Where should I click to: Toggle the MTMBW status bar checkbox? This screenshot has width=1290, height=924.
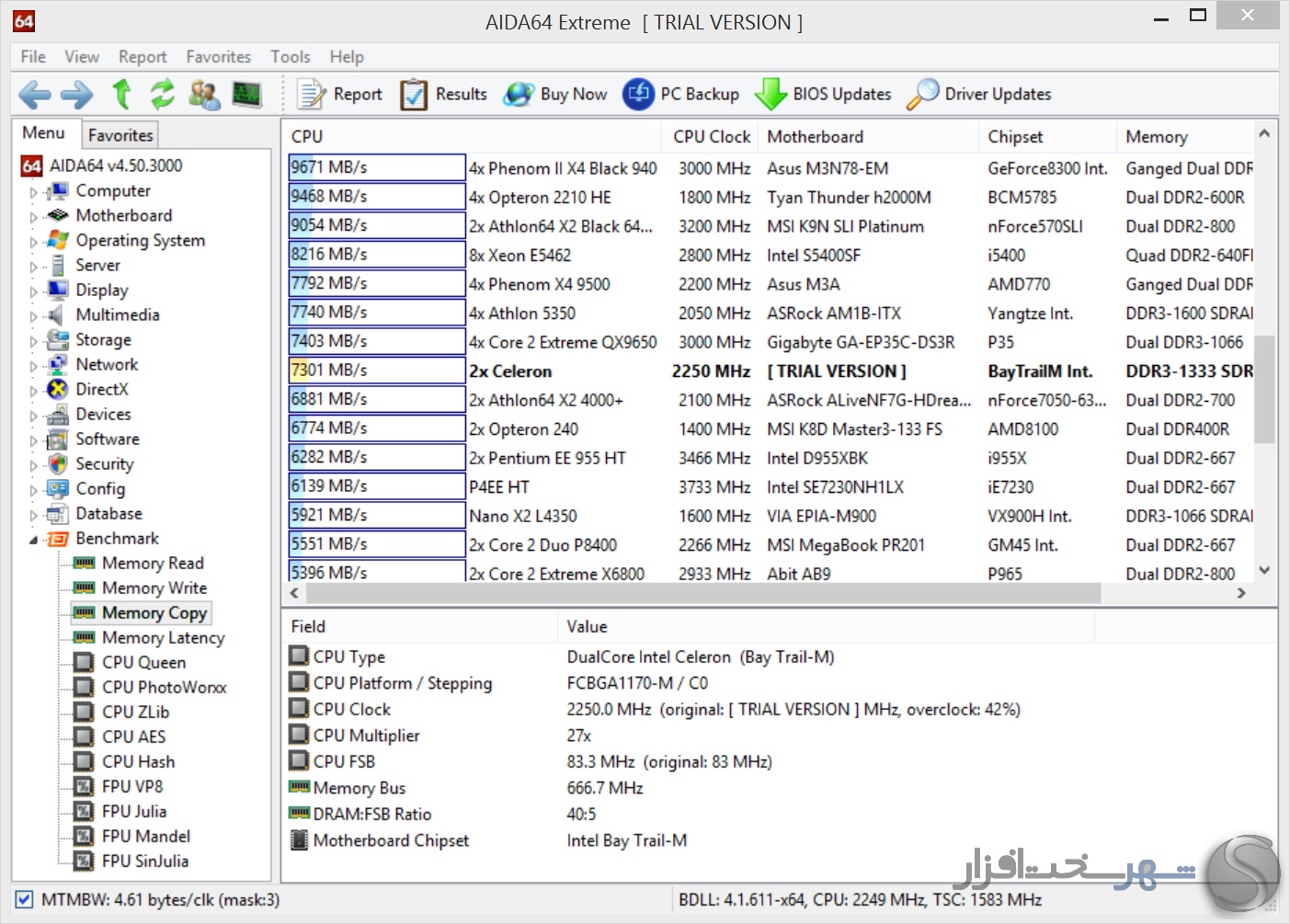[25, 899]
